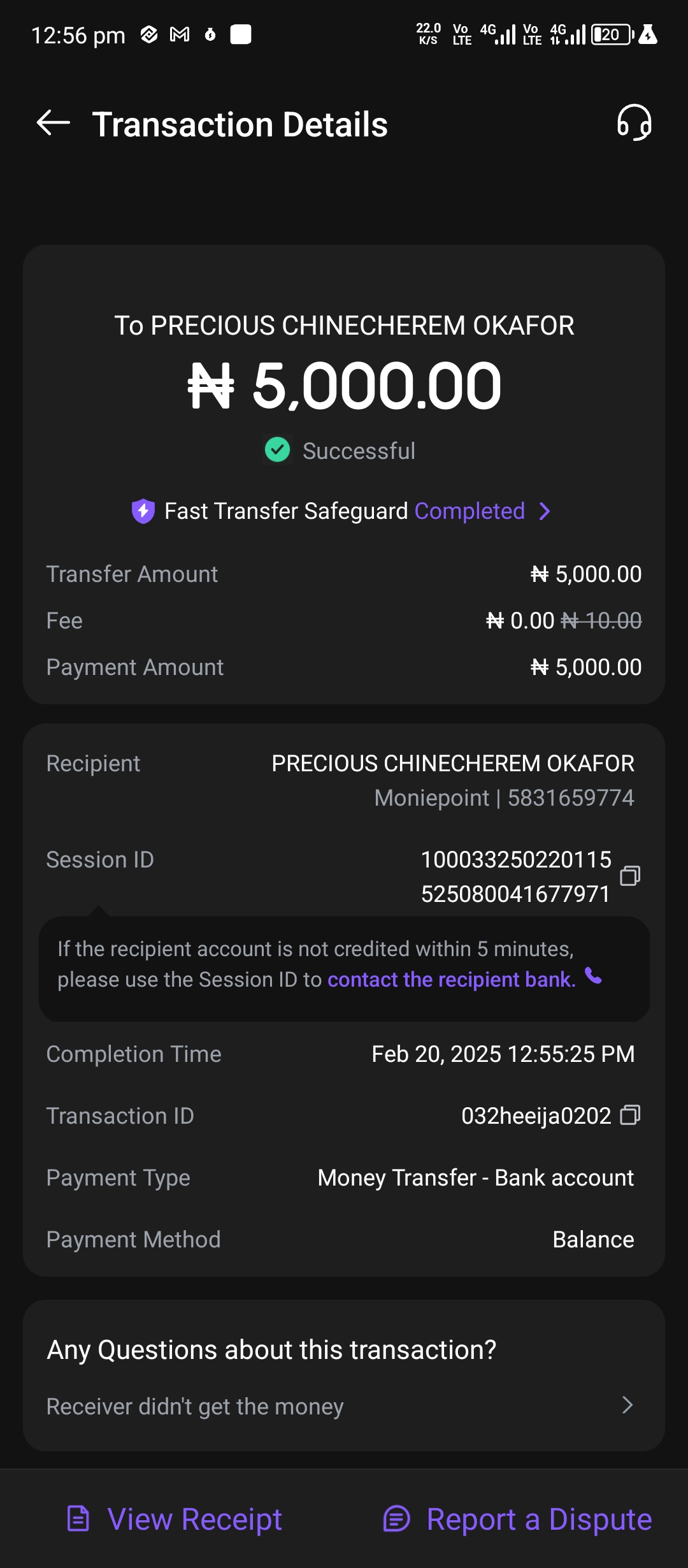Tap the green Successful checkmark icon

278,450
